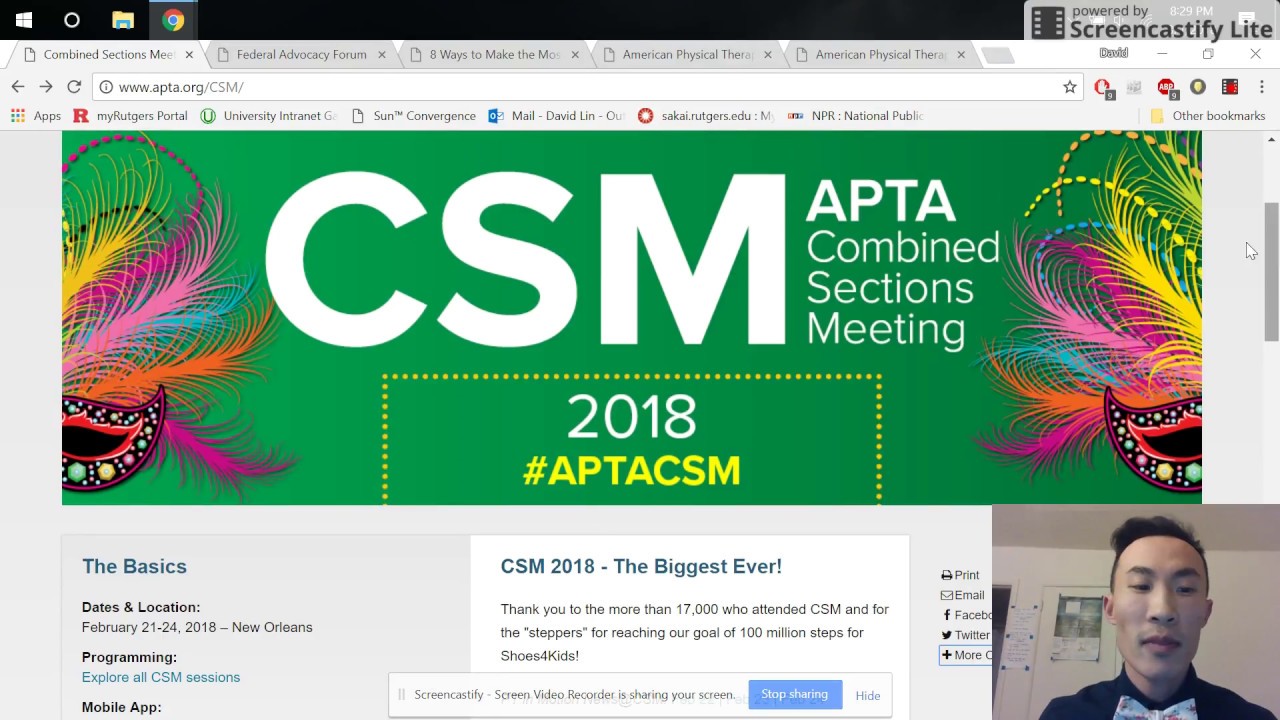Open the Screencastify film strip extension
Image resolution: width=1280 pixels, height=720 pixels.
[1230, 87]
